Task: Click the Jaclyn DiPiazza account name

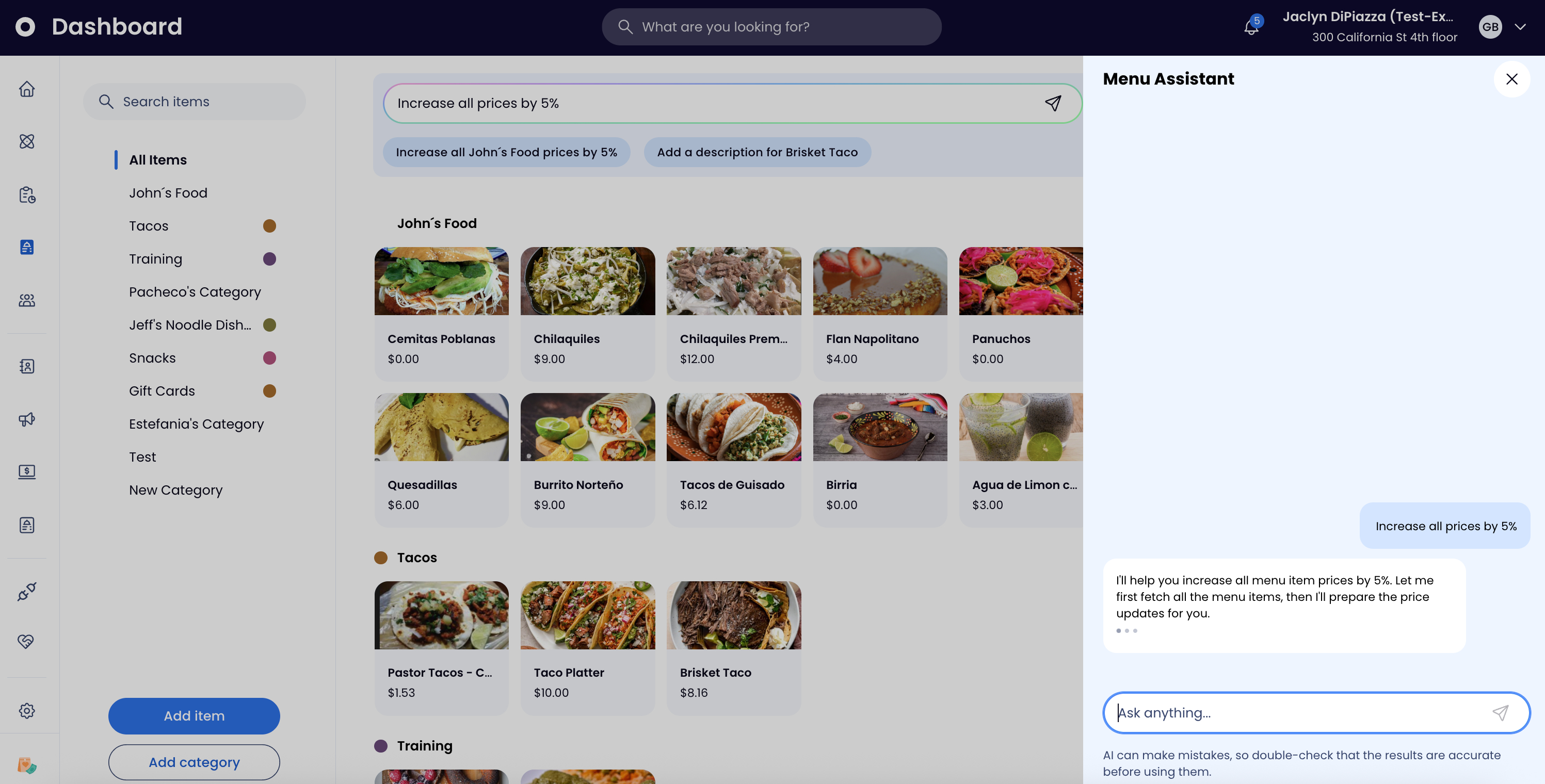Action: [1367, 17]
